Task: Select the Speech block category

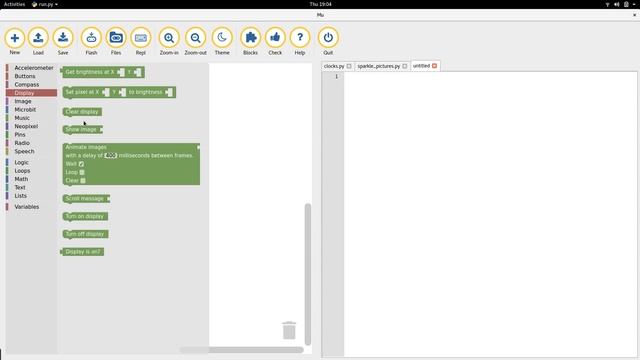Action: [x=24, y=151]
